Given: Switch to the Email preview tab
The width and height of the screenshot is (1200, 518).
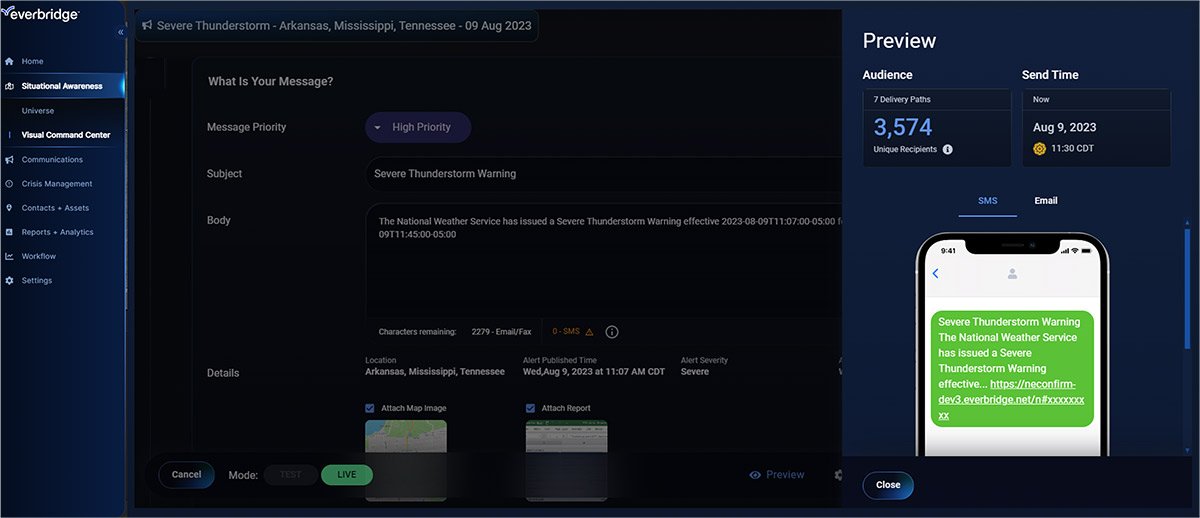Looking at the screenshot, I should [x=1046, y=201].
